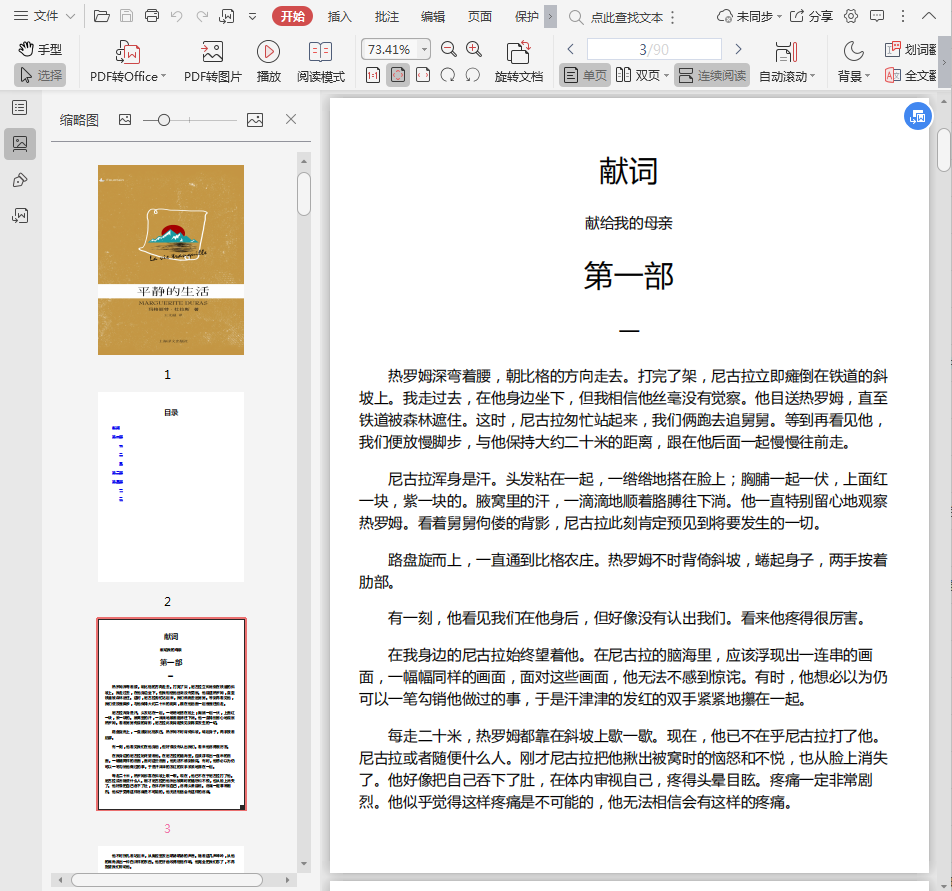Open the PDF转图片 tool
Image resolution: width=952 pixels, height=891 pixels.
pos(212,53)
